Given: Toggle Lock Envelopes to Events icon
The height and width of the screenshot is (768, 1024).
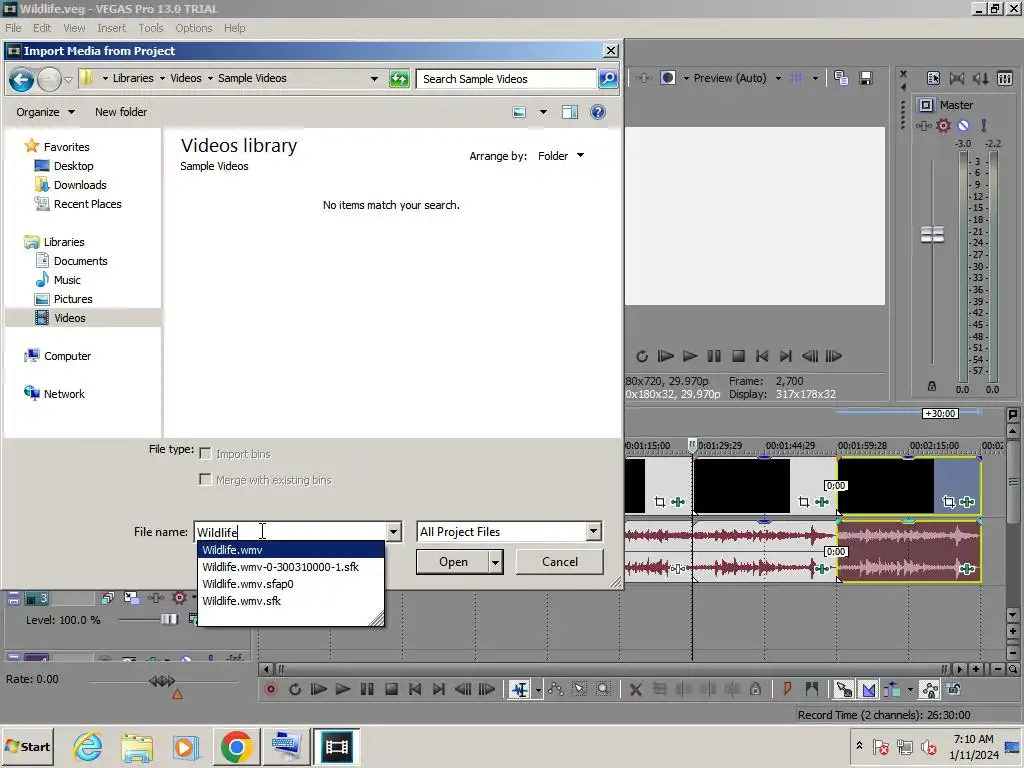Looking at the screenshot, I should 930,689.
